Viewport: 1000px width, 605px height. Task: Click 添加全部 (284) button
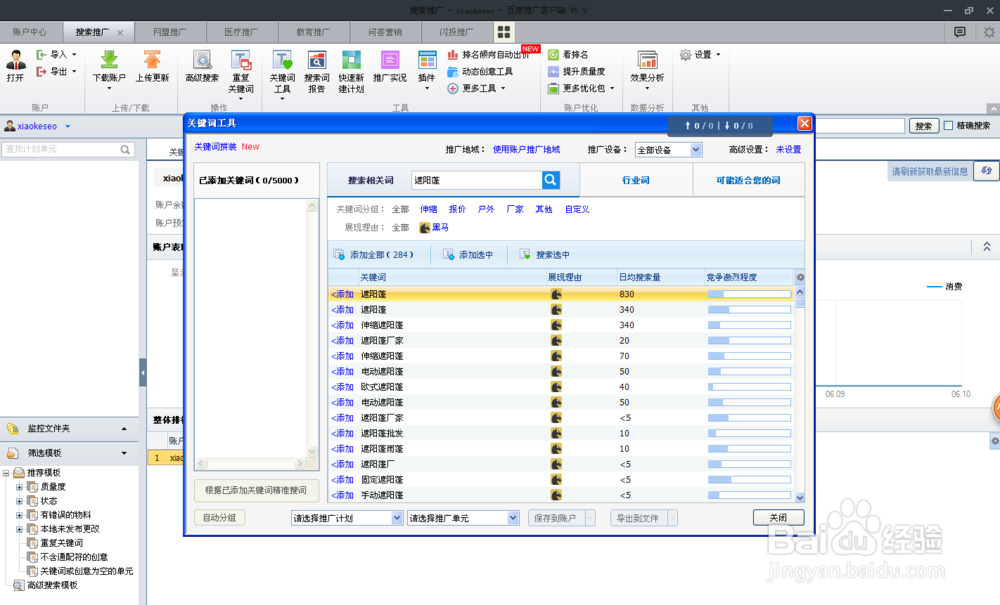click(x=373, y=254)
